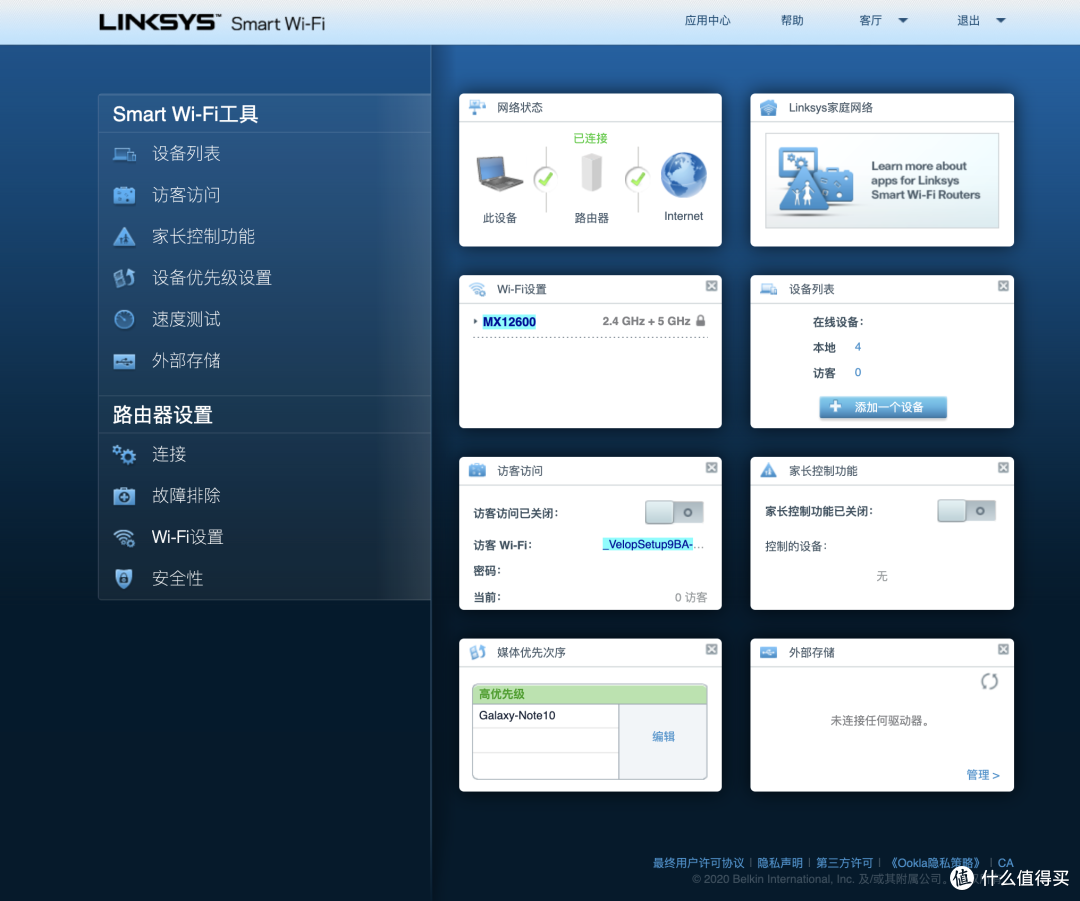Close the 访客访问 widget
This screenshot has height=901, width=1080.
tap(712, 468)
